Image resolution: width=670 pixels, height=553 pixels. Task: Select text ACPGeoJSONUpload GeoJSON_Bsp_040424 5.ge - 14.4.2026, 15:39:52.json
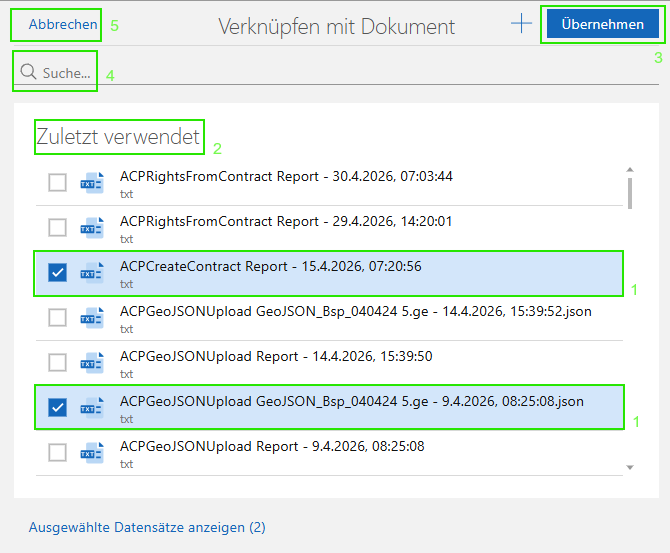356,311
